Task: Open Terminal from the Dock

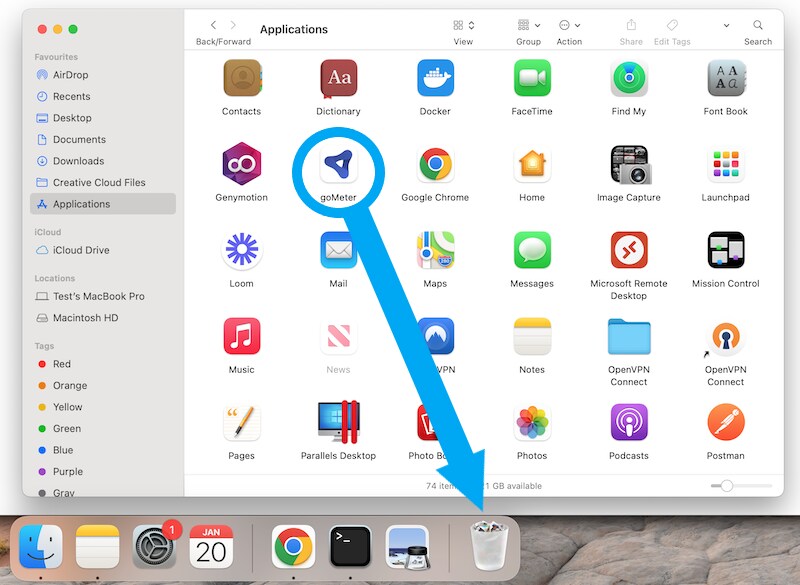Action: [x=351, y=547]
